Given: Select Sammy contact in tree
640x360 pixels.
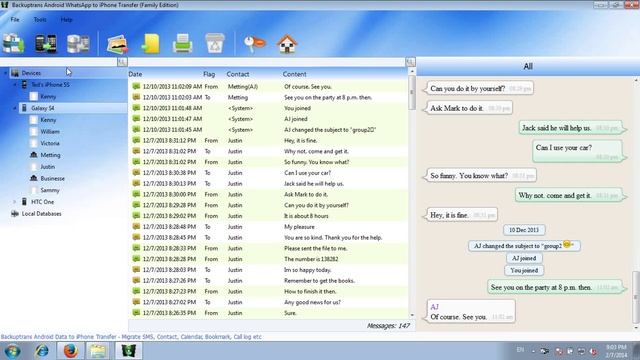Looking at the screenshot, I should pos(50,190).
